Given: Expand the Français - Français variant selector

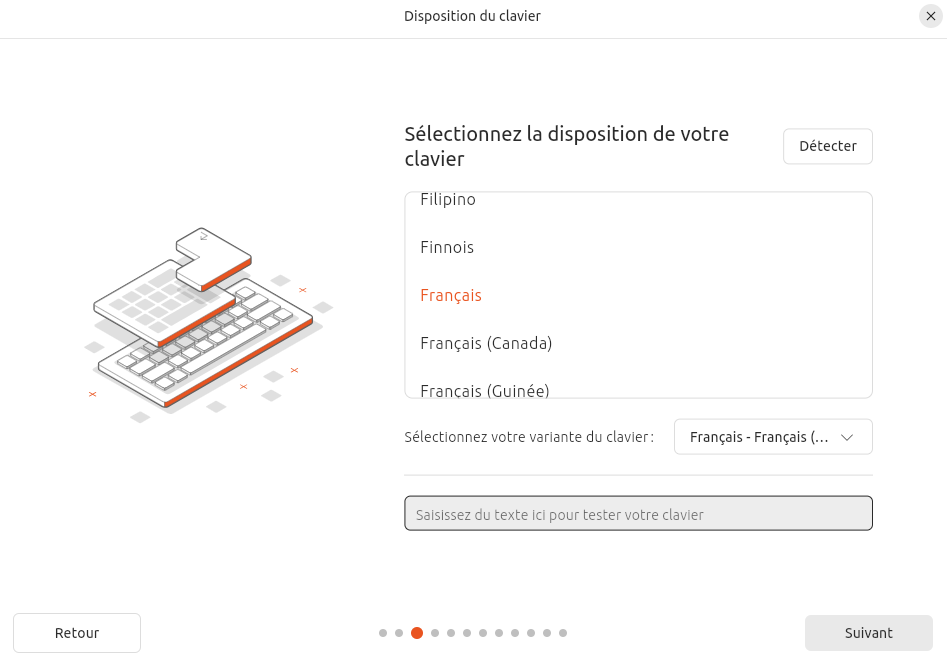Looking at the screenshot, I should point(773,436).
